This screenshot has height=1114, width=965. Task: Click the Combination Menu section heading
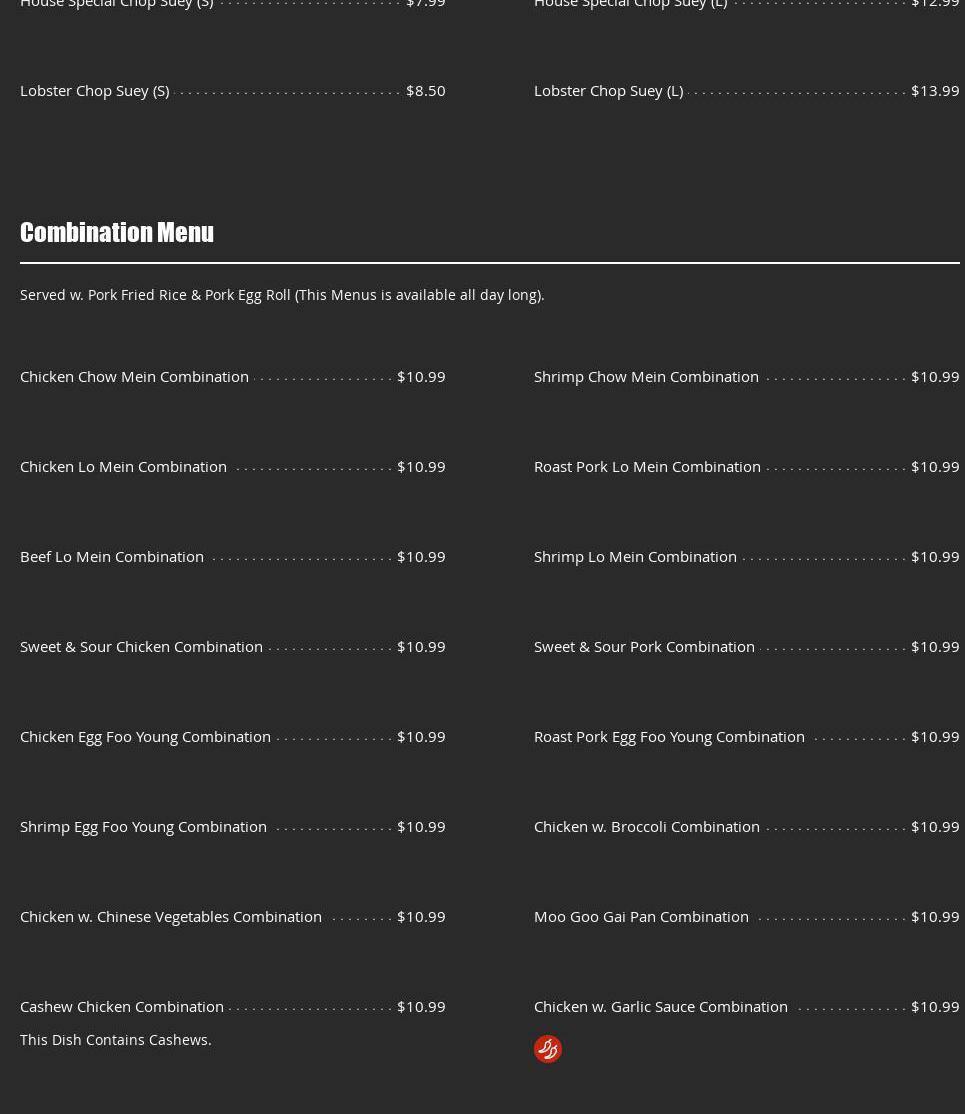[x=117, y=232]
